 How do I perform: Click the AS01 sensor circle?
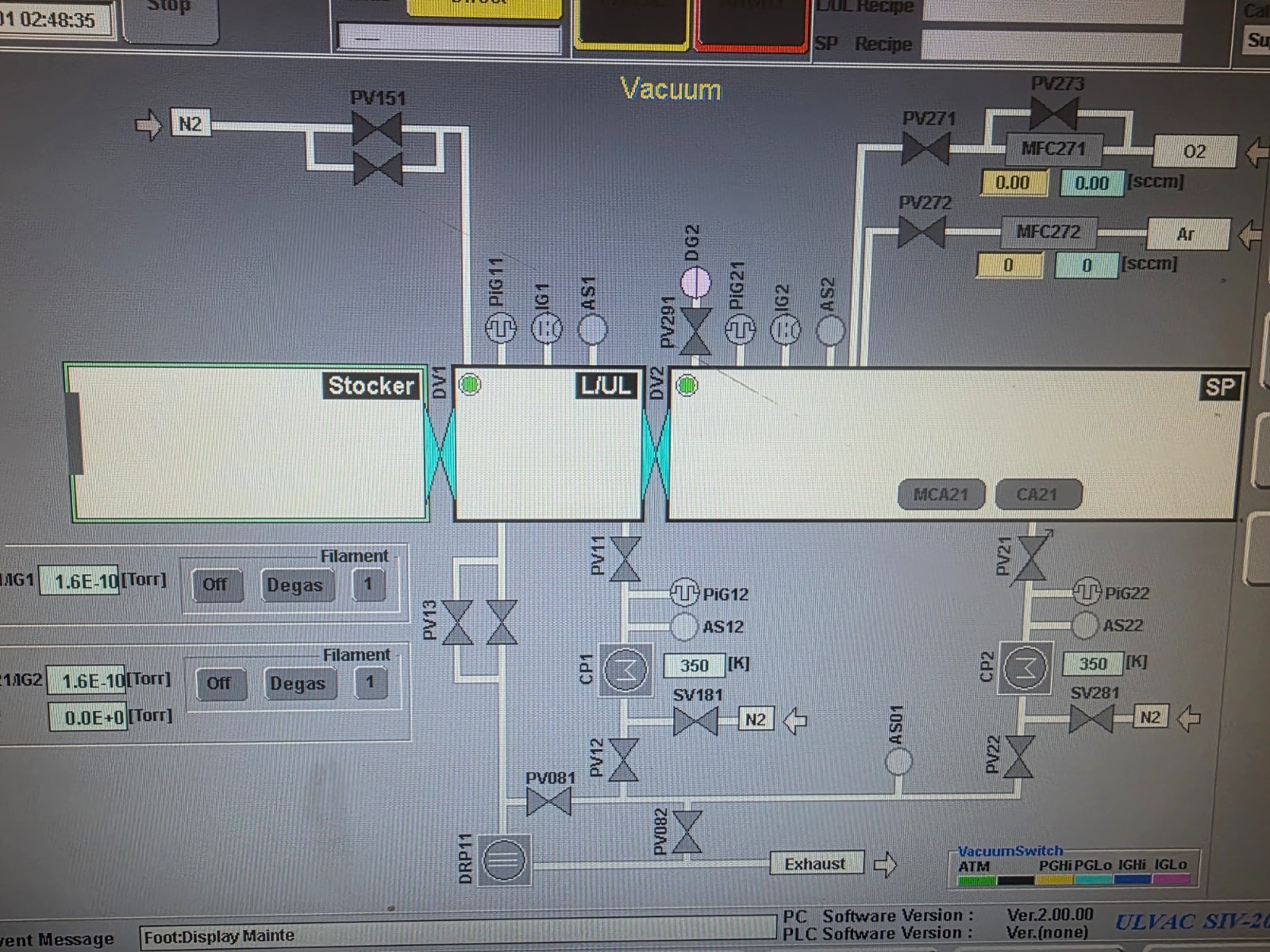pos(899,762)
